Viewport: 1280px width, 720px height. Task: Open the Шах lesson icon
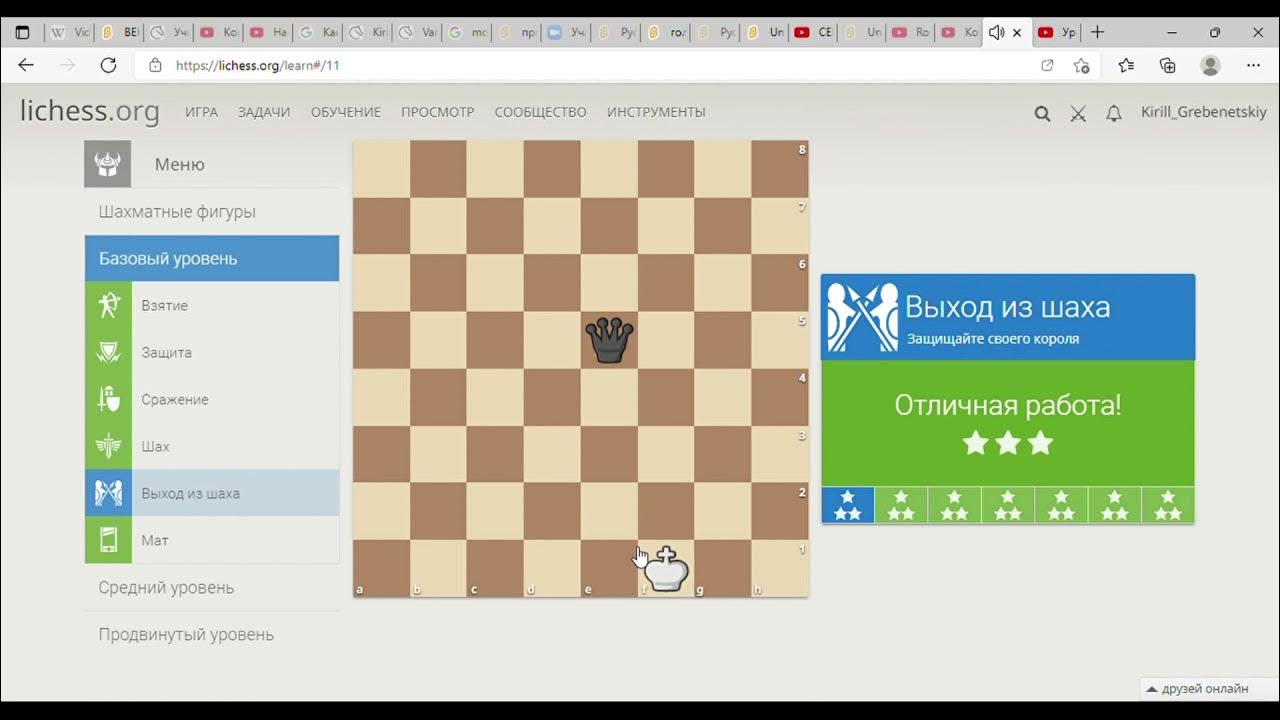[108, 446]
